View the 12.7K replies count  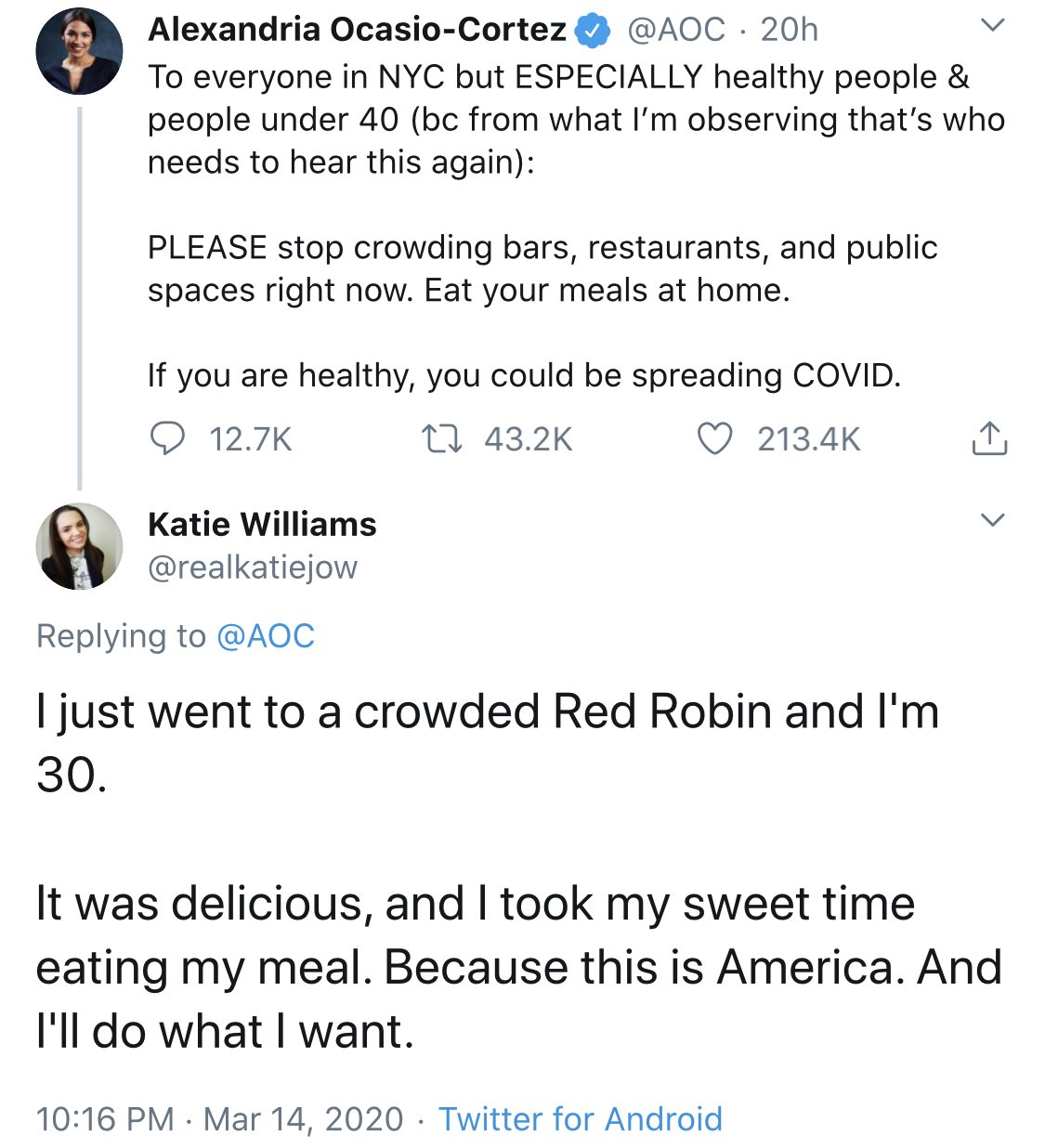point(251,439)
